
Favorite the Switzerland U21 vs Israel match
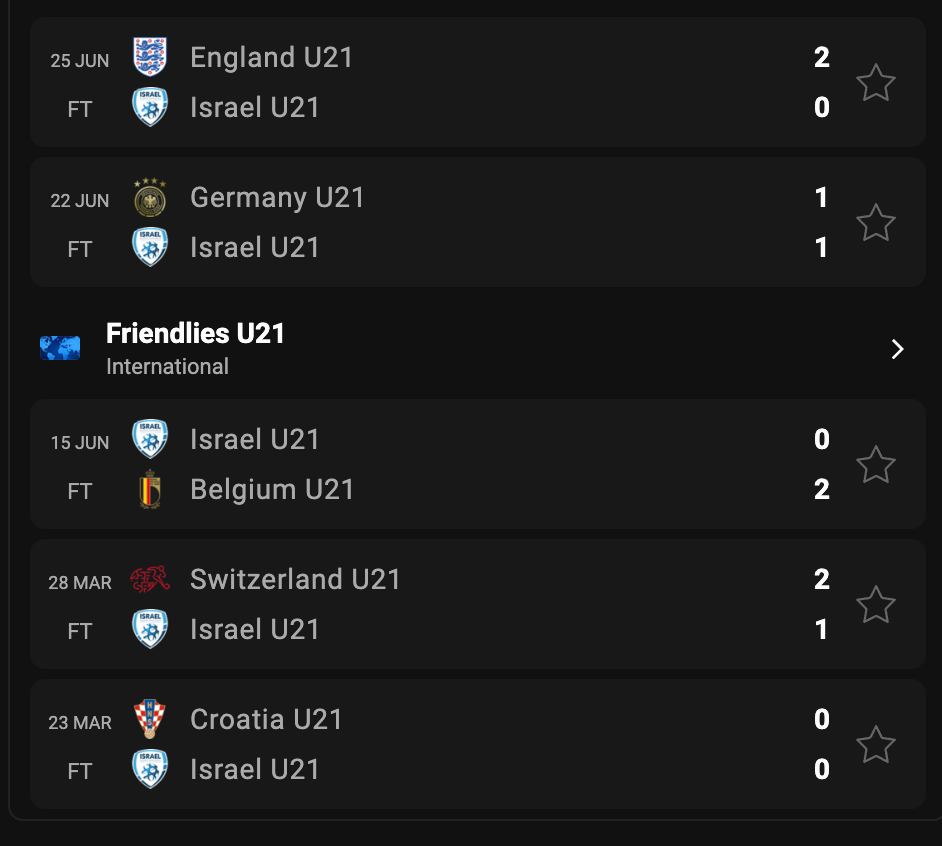(876, 605)
